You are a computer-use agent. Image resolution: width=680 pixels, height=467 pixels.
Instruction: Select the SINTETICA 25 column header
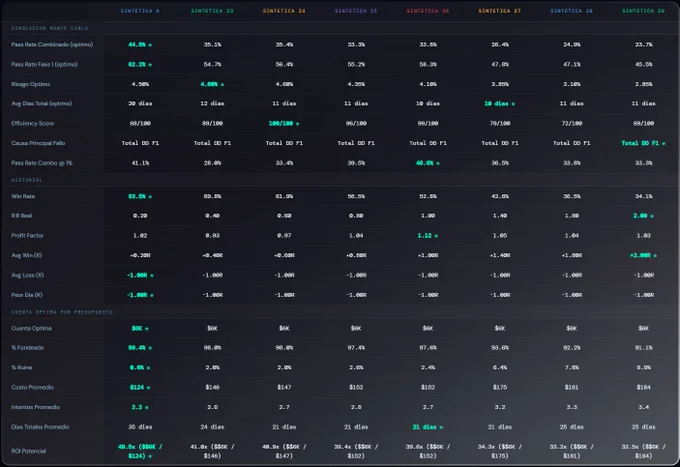356,11
